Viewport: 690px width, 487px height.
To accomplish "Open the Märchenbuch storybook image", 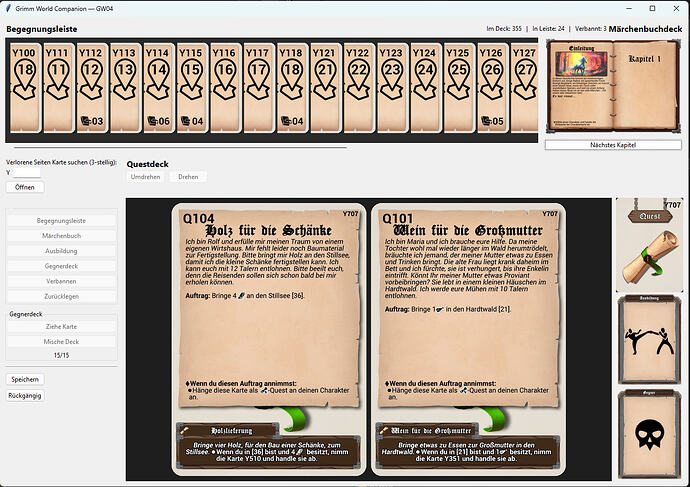I will (x=613, y=86).
